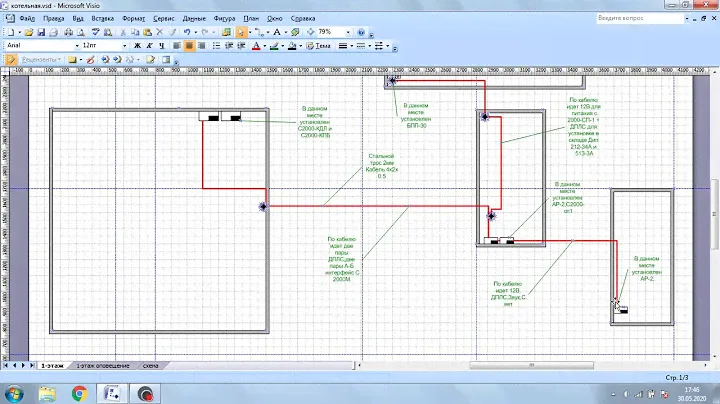This screenshot has height=404, width=720.
Task: Toggle center text alignment
Action: click(x=189, y=46)
